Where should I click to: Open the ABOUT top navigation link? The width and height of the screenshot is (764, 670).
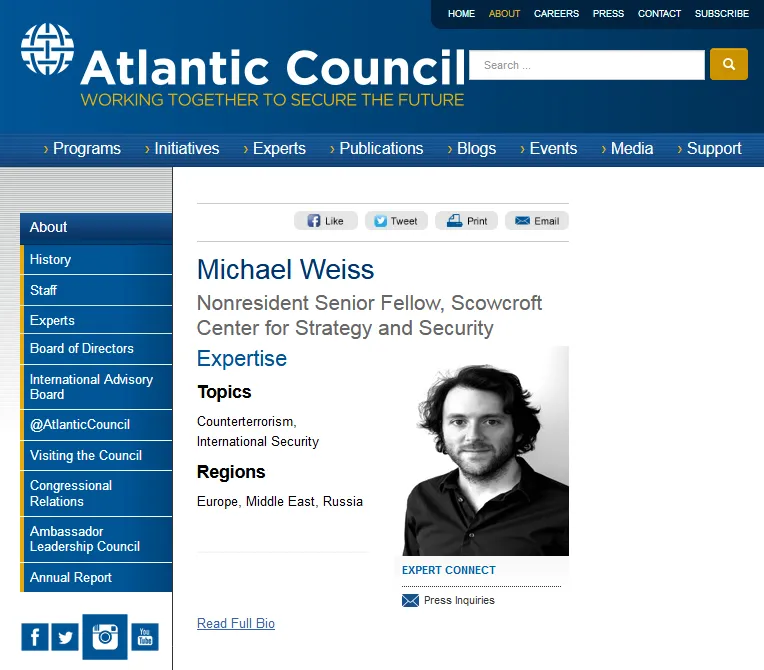[504, 14]
